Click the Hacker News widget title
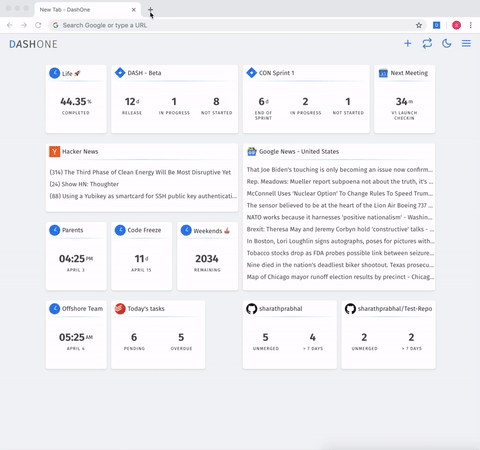Image resolution: width=480 pixels, height=450 pixels. pos(80,151)
